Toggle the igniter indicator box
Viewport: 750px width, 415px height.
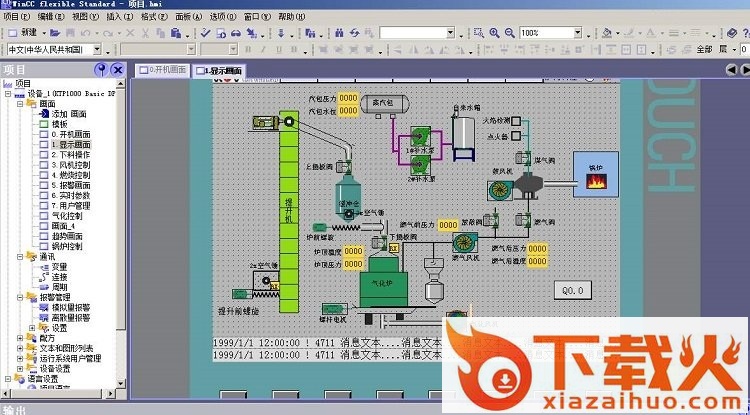tap(518, 135)
